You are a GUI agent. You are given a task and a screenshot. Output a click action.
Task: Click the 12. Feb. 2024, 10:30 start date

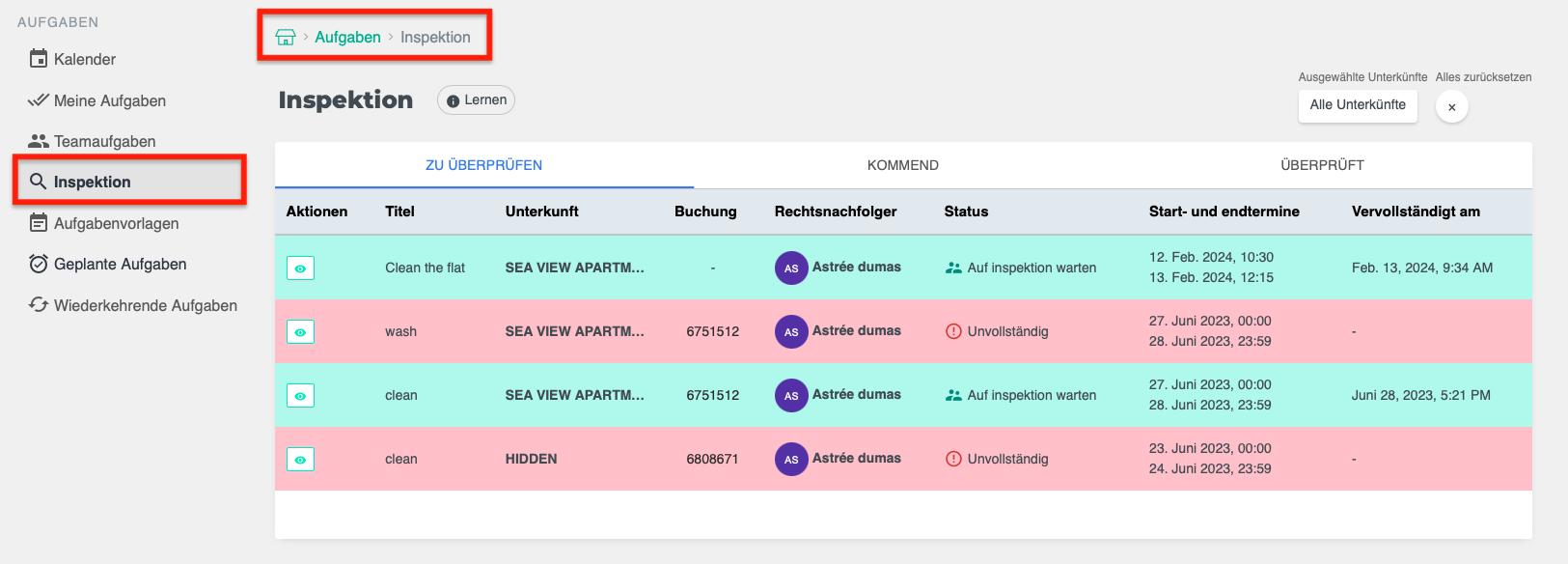pos(1211,257)
